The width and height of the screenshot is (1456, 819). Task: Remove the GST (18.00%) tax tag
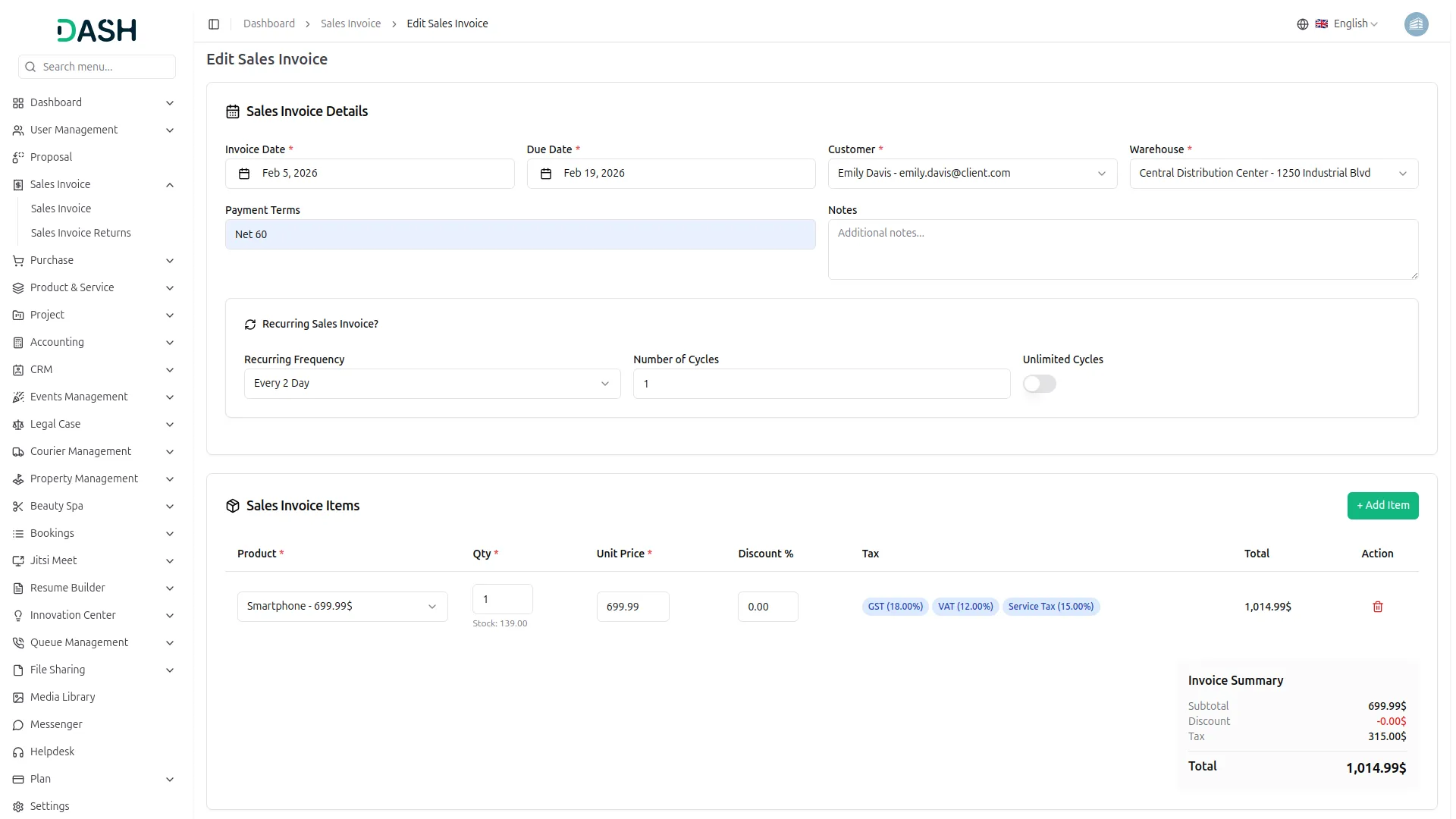895,607
